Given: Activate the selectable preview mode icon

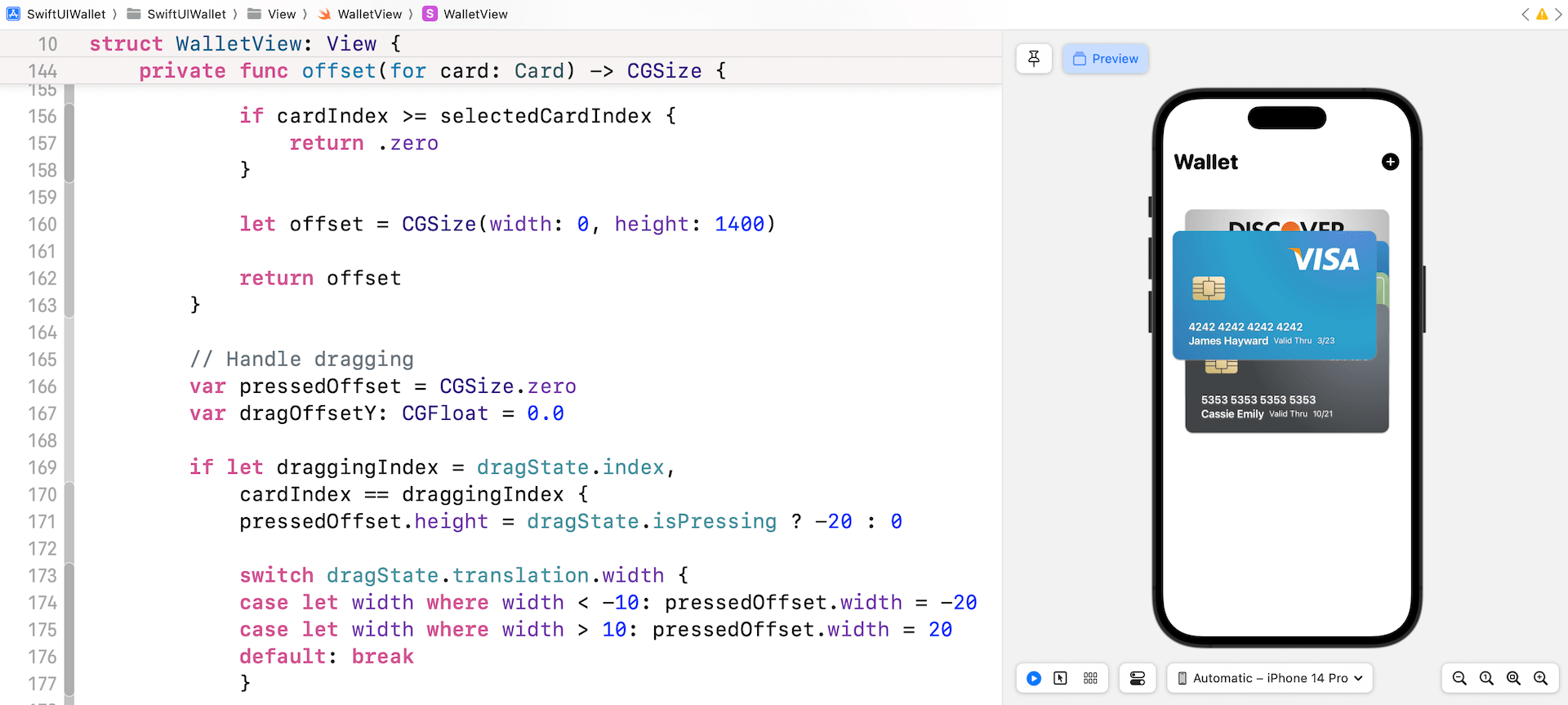Looking at the screenshot, I should (x=1061, y=678).
